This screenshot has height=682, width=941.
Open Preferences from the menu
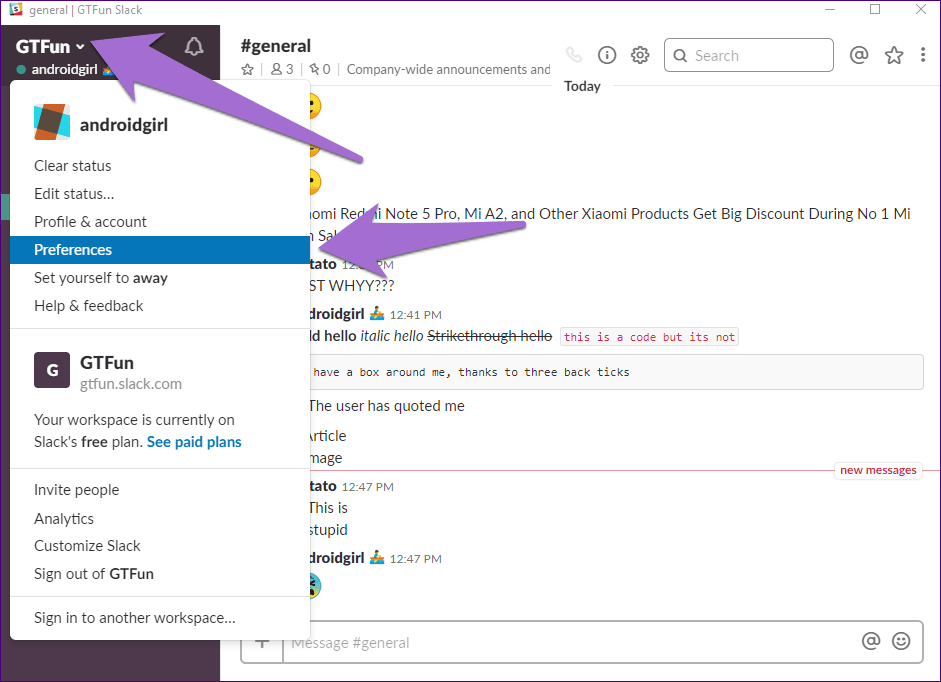tap(160, 250)
